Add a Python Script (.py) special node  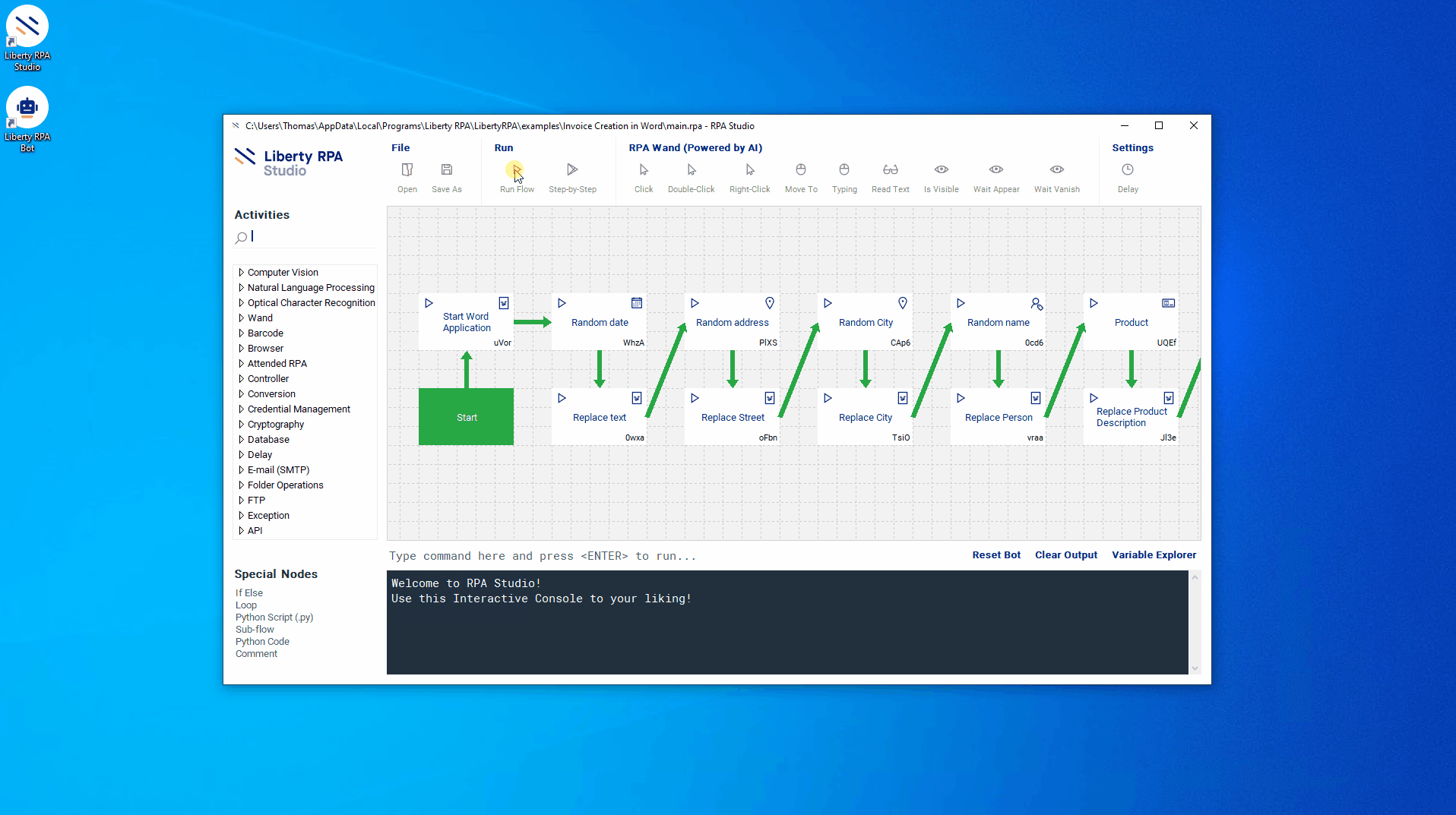pos(274,618)
